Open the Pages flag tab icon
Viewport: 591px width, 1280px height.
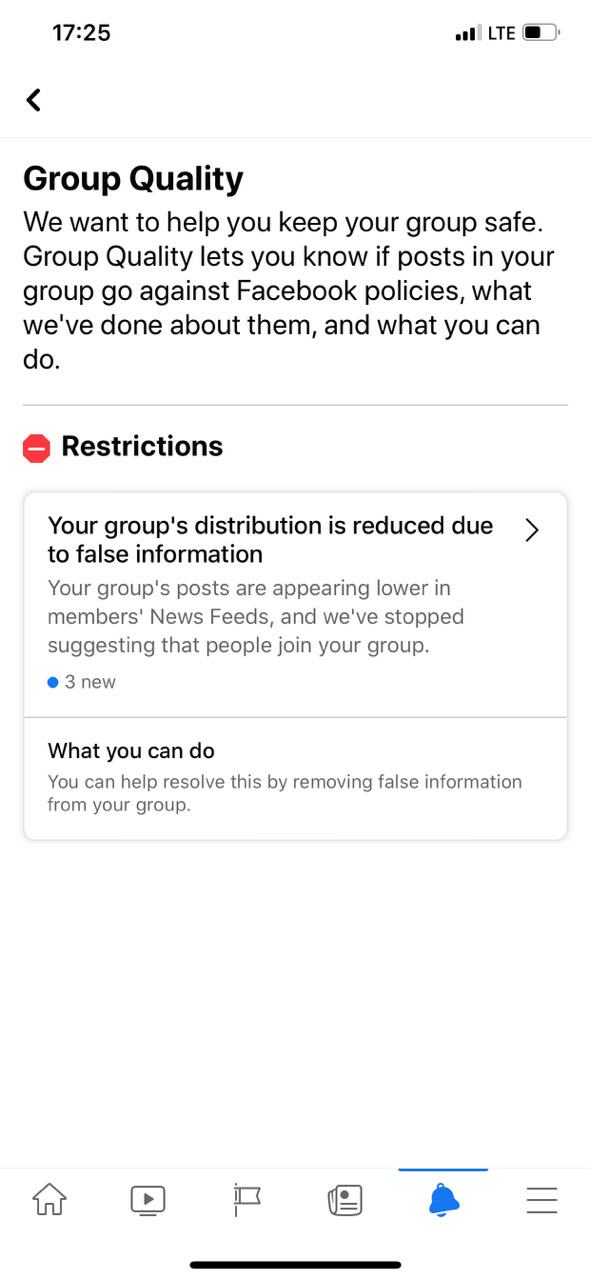[246, 1199]
